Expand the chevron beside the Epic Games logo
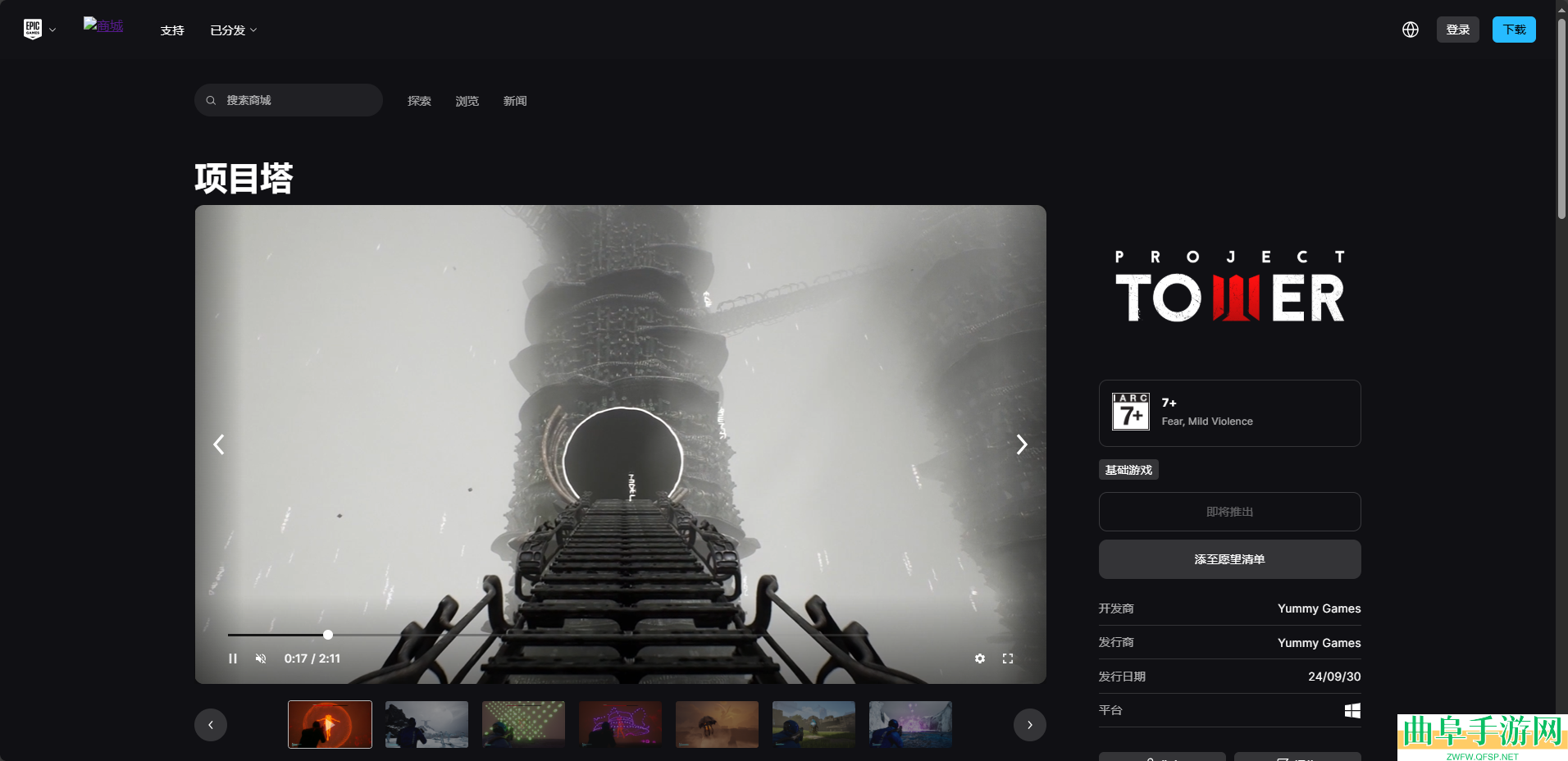The height and width of the screenshot is (761, 1568). pyautogui.click(x=52, y=30)
